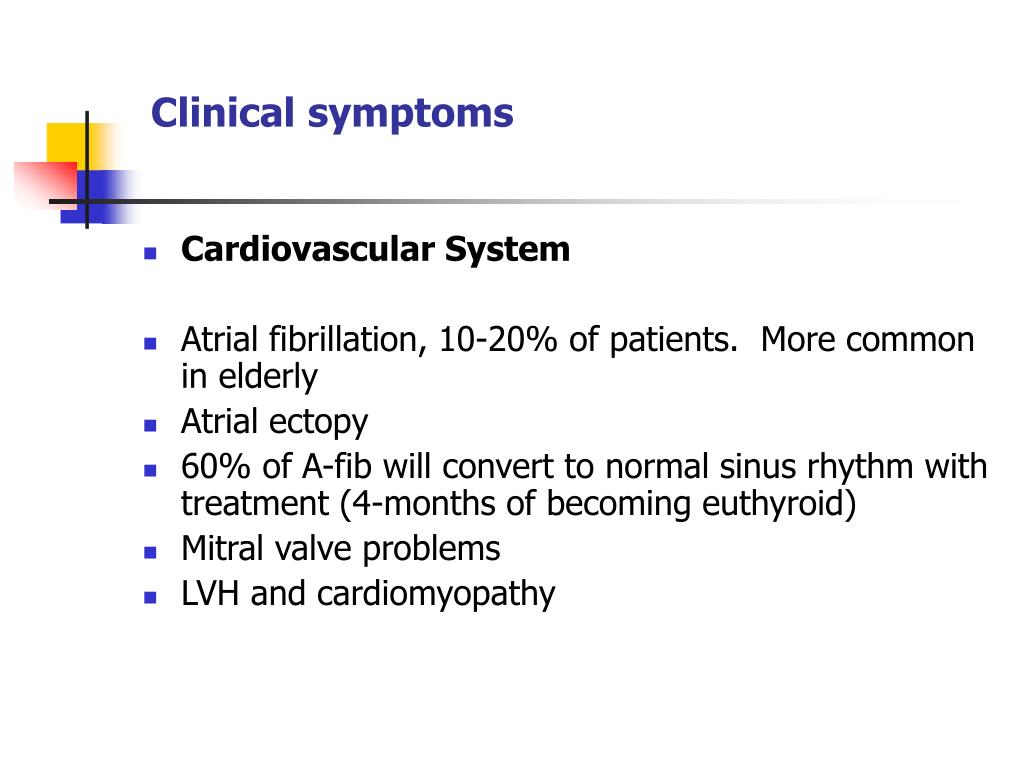Click bullet beside Atrial fibrillation line
1024x768 pixels.
pos(150,343)
